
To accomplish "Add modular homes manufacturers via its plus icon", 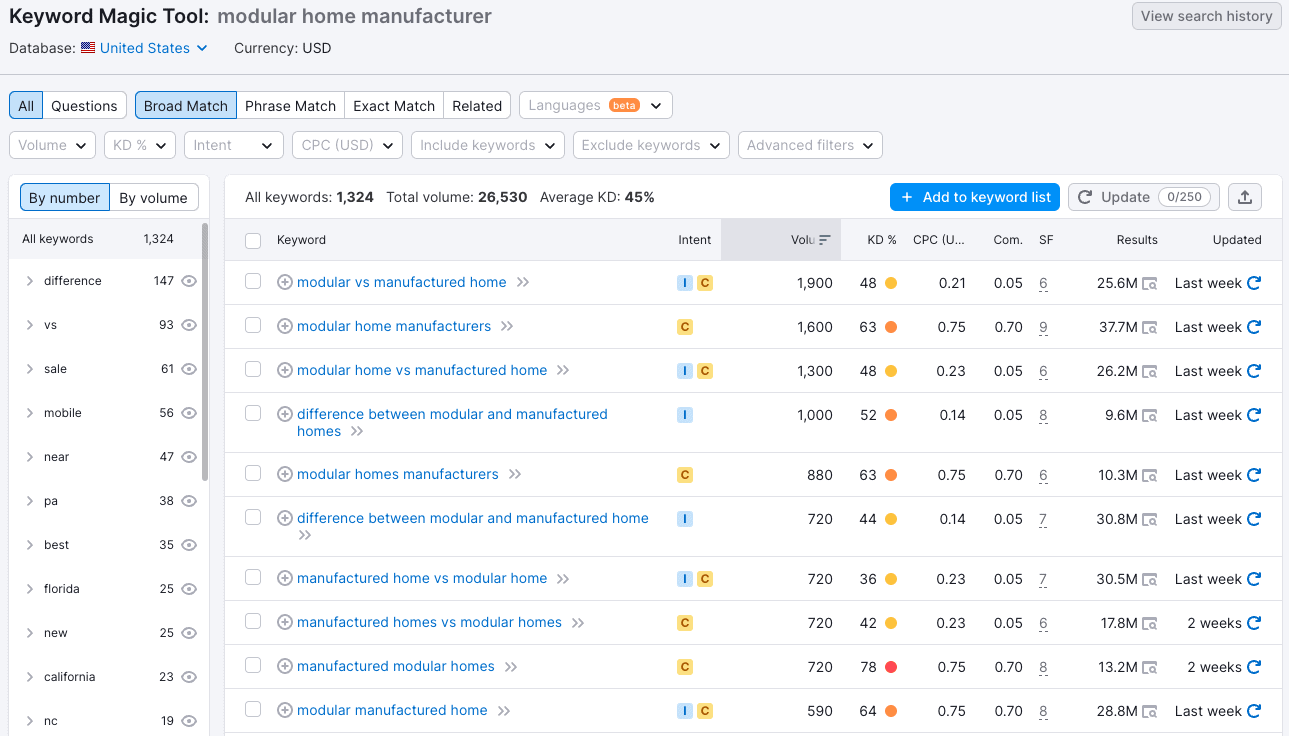I will click(285, 474).
